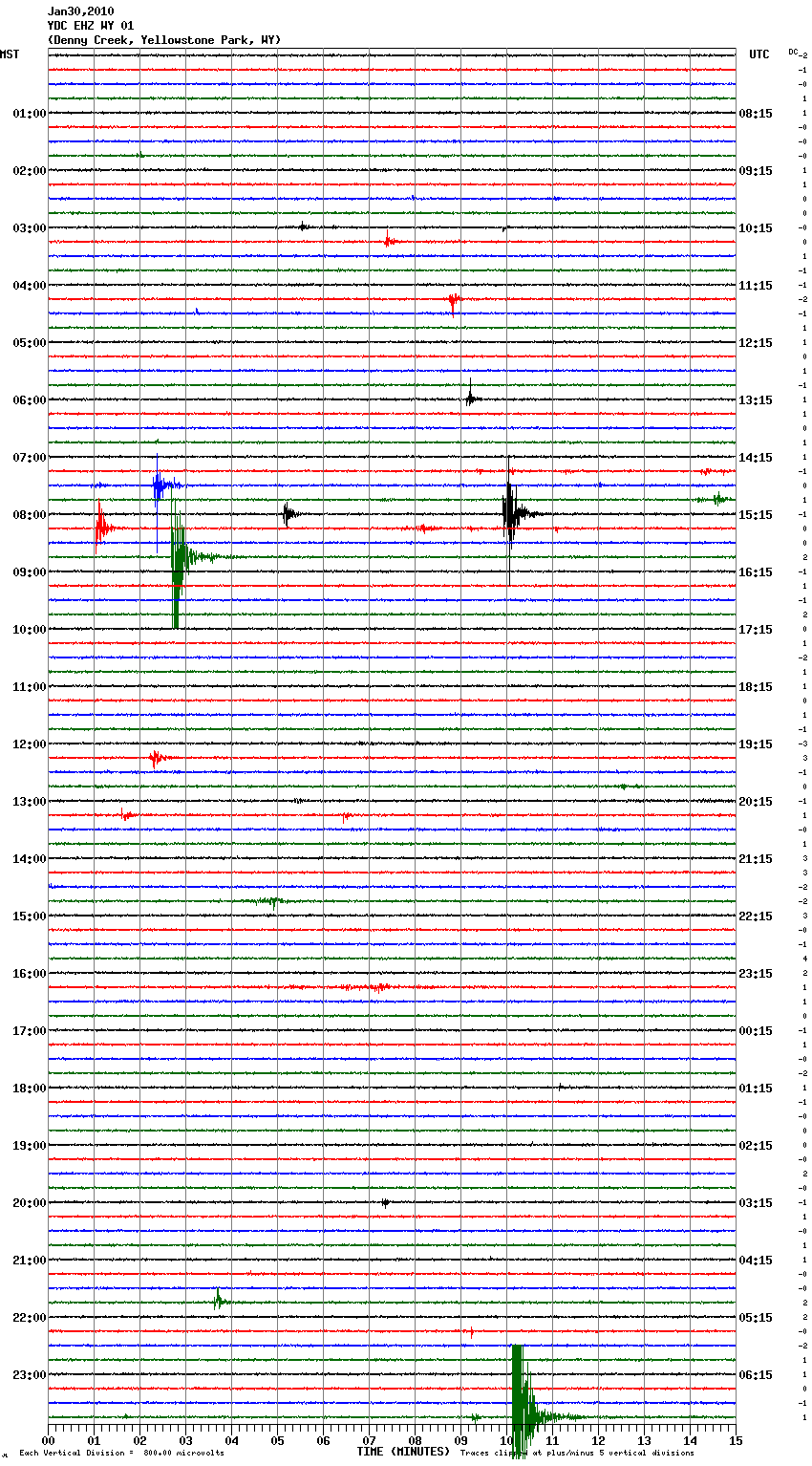The width and height of the screenshot is (812, 1466).
Task: Click the bottom axis minute label "08"
Action: [x=415, y=1441]
